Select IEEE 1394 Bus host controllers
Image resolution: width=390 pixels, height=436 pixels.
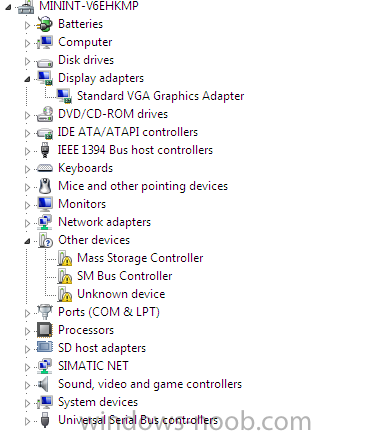pos(135,150)
